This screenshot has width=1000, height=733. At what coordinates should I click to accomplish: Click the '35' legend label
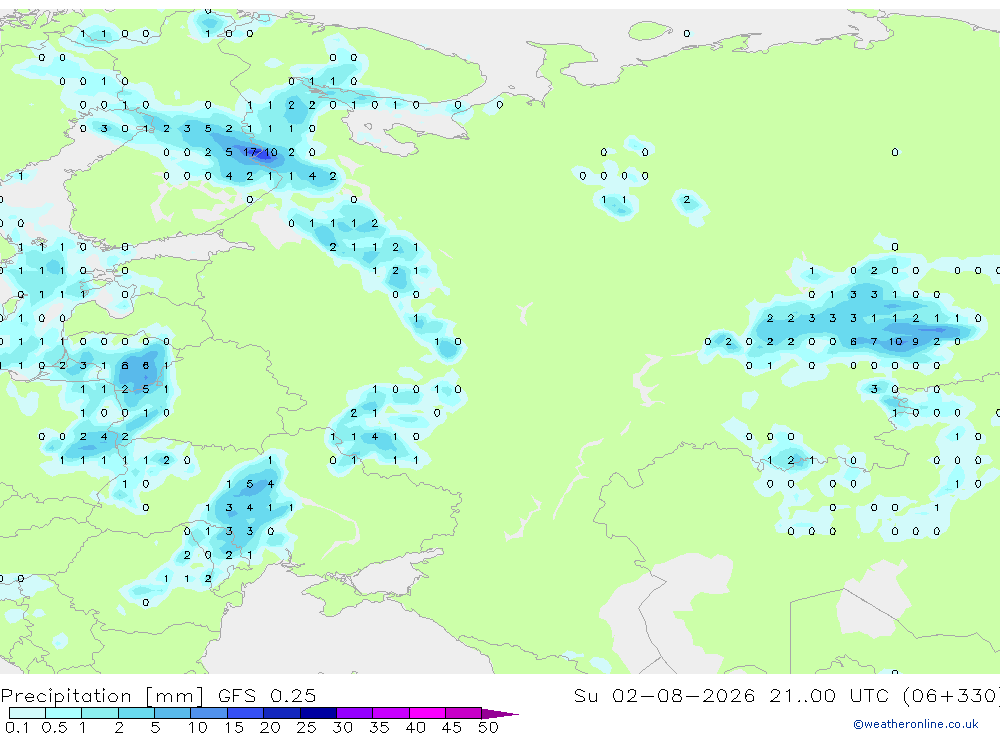[379, 727]
